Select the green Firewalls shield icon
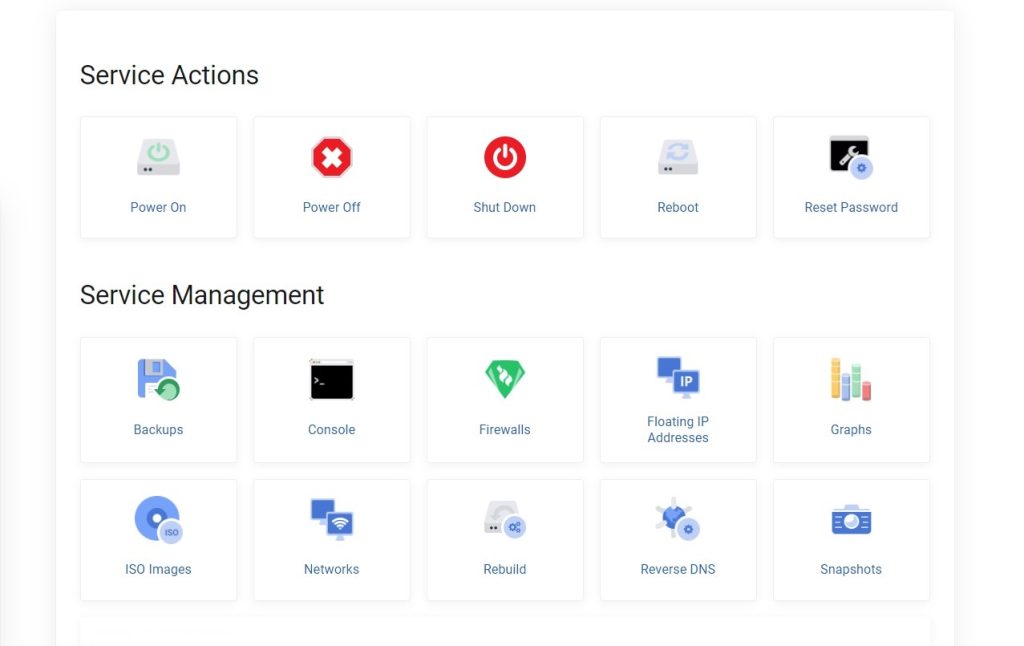This screenshot has height=646, width=1024. 504,378
